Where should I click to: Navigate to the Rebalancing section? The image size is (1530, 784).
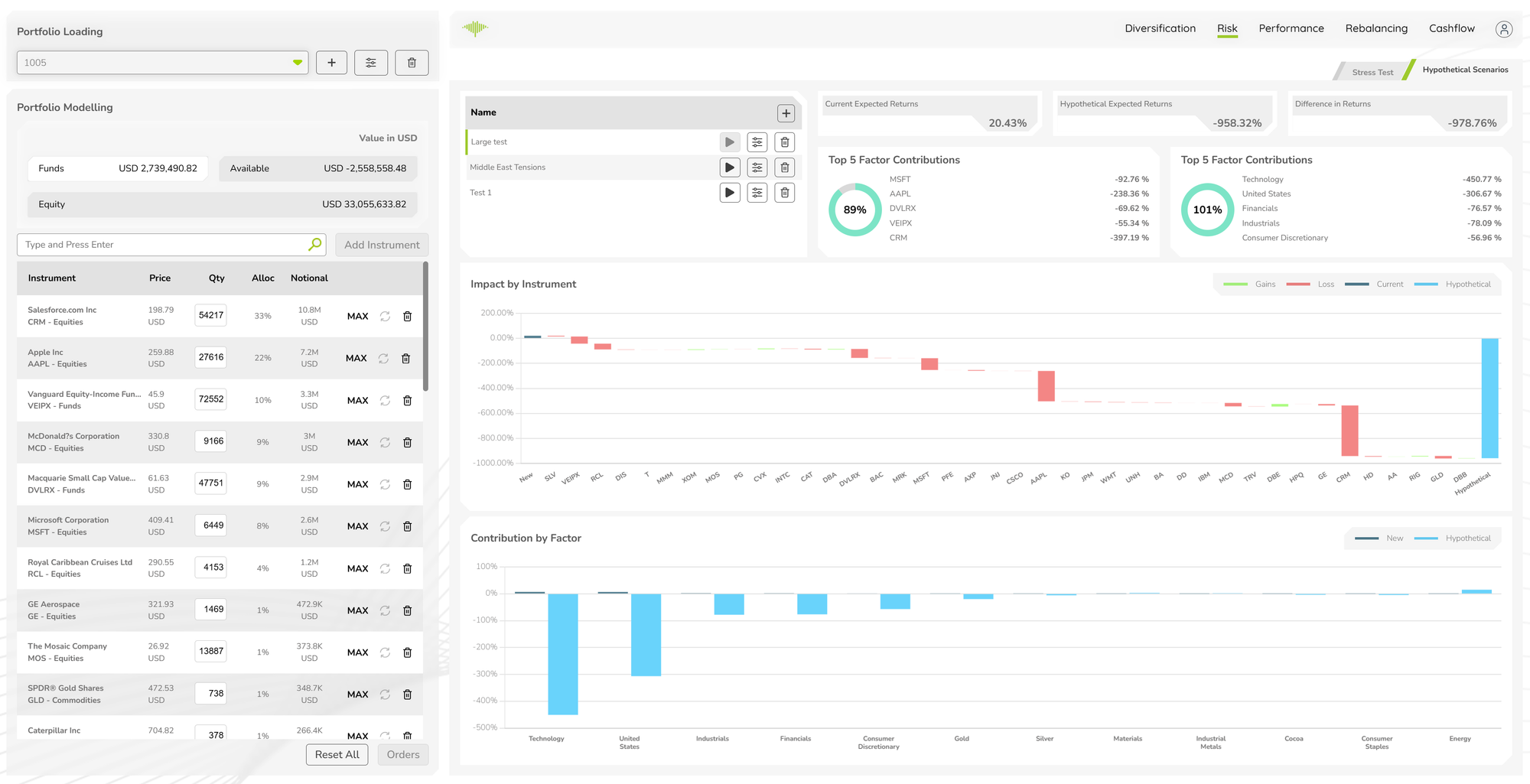(x=1376, y=28)
